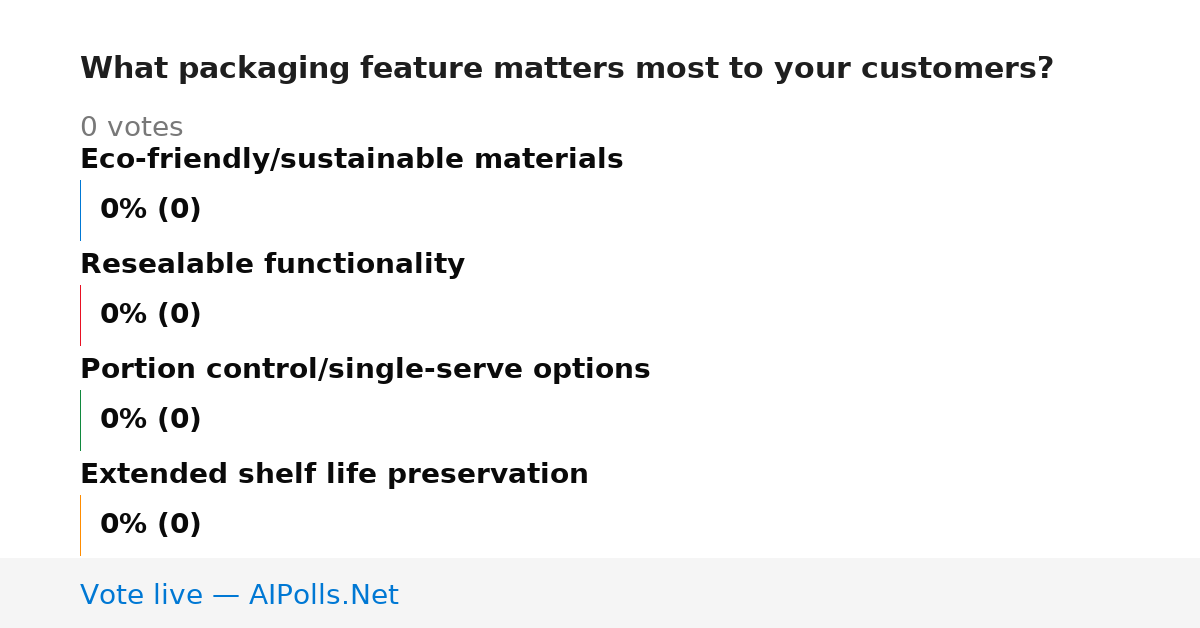This screenshot has width=1200, height=628.
Task: Select the Eco-friendly/sustainable materials option
Action: [x=351, y=160]
